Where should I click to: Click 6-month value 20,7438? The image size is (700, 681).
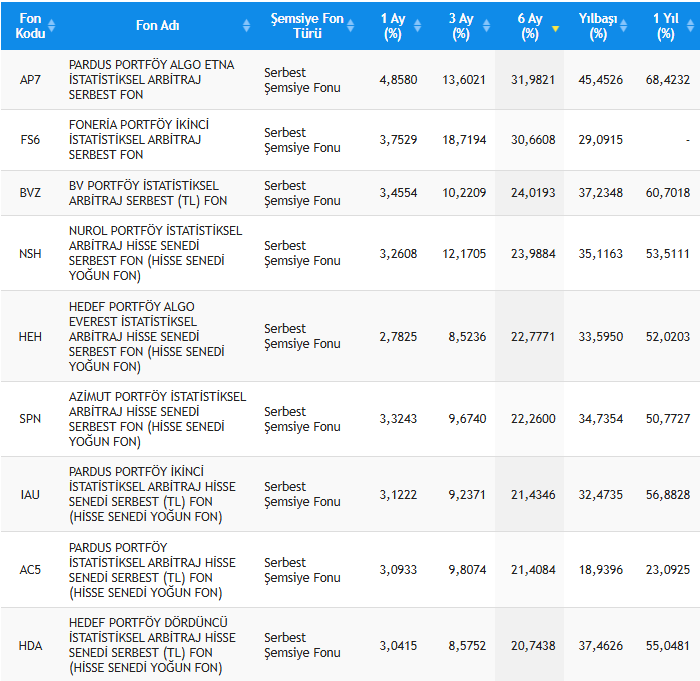pyautogui.click(x=533, y=646)
